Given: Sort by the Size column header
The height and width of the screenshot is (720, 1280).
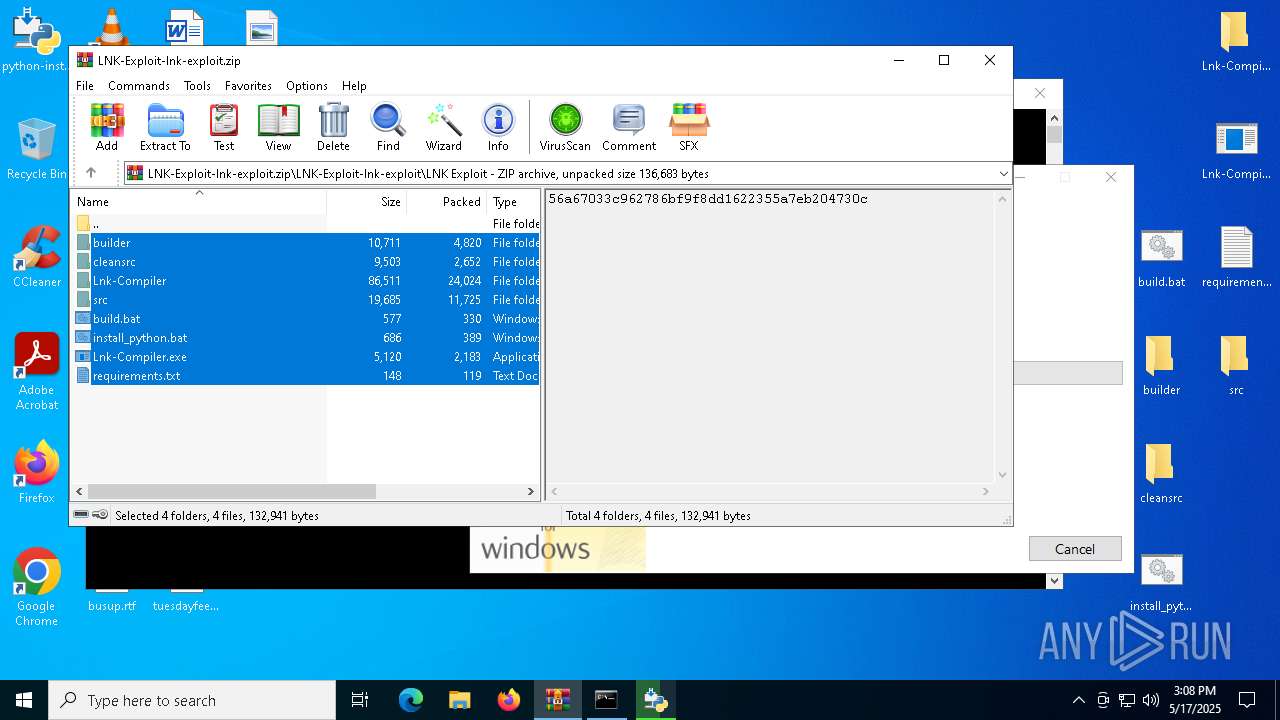Looking at the screenshot, I should [x=366, y=202].
